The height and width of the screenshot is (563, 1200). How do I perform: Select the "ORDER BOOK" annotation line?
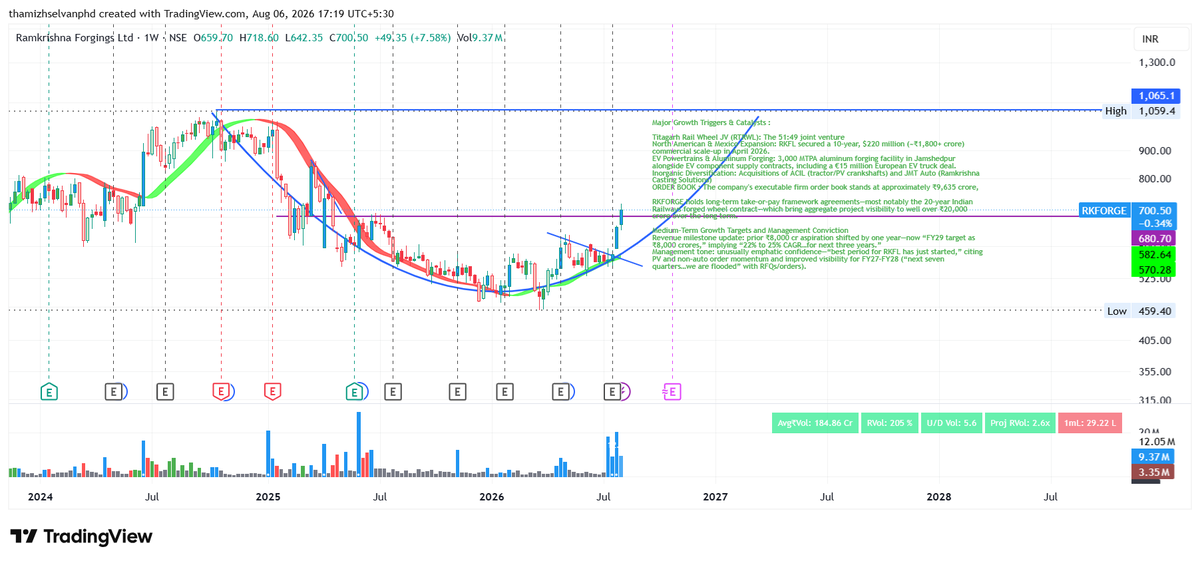815,187
